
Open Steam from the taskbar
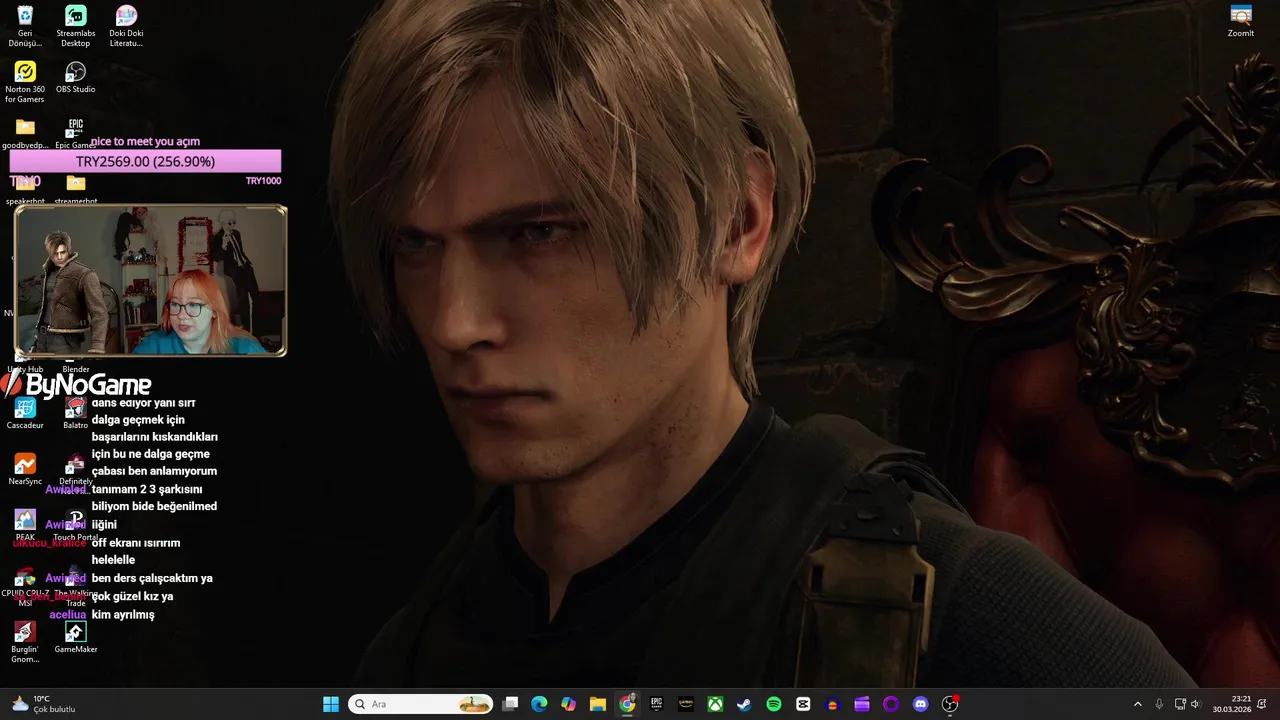[744, 704]
